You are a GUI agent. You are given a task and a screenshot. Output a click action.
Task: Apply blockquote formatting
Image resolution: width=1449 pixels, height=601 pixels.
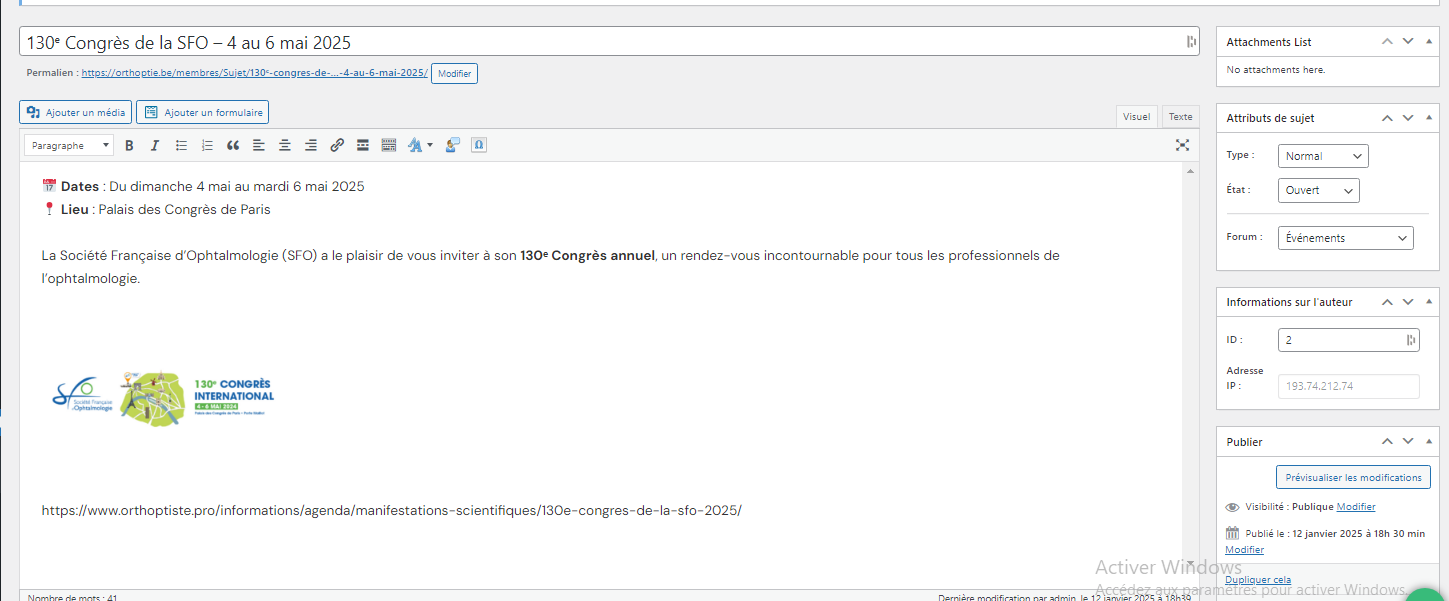tap(233, 146)
